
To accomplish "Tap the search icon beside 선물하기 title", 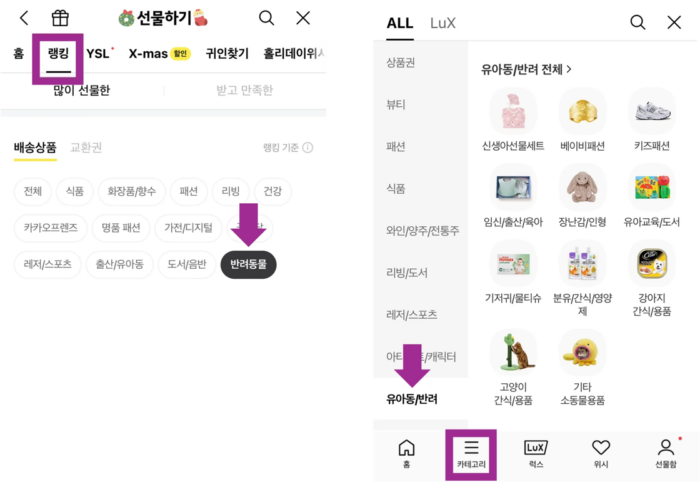I will pos(267,18).
